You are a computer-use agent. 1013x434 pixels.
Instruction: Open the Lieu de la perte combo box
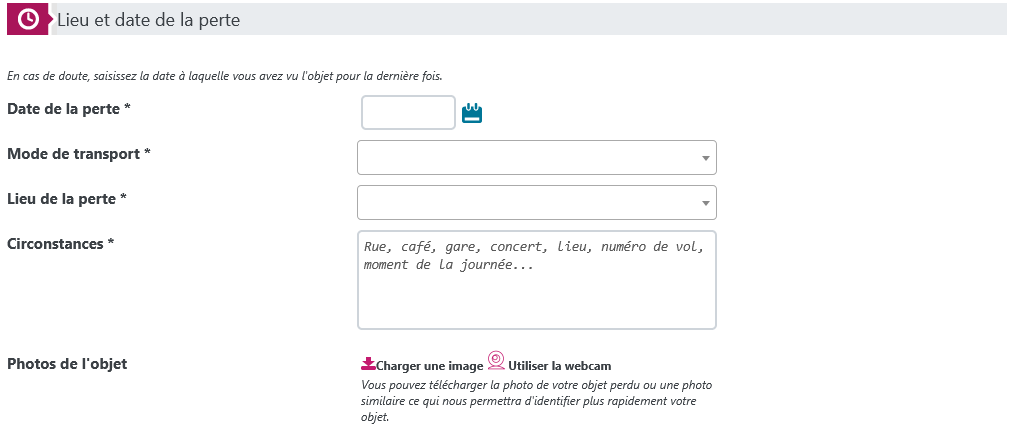click(x=528, y=203)
